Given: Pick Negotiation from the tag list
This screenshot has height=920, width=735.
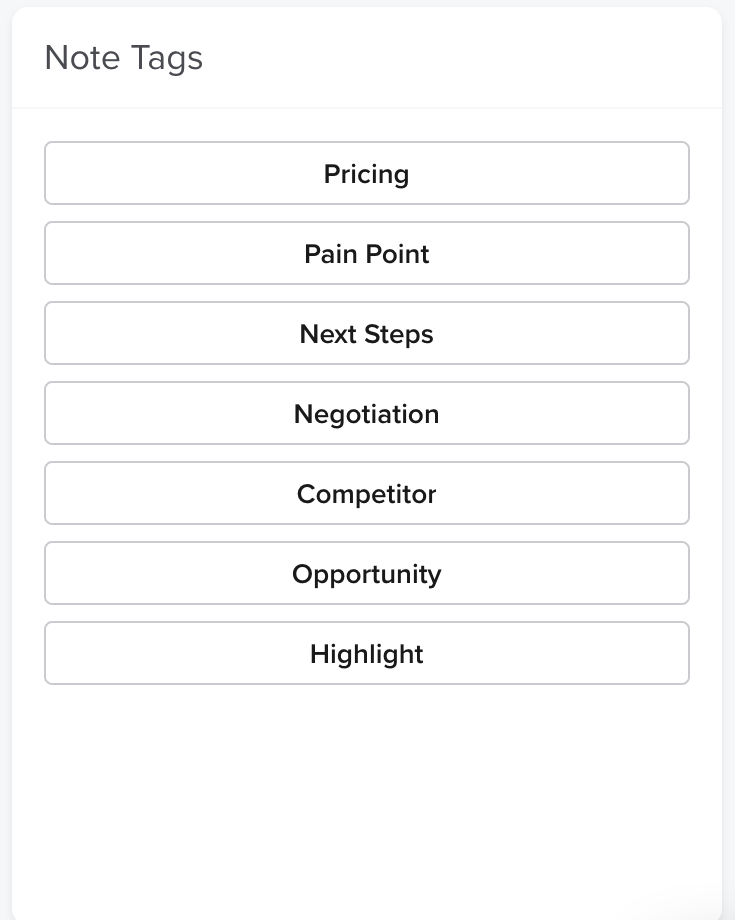Looking at the screenshot, I should (x=367, y=413).
